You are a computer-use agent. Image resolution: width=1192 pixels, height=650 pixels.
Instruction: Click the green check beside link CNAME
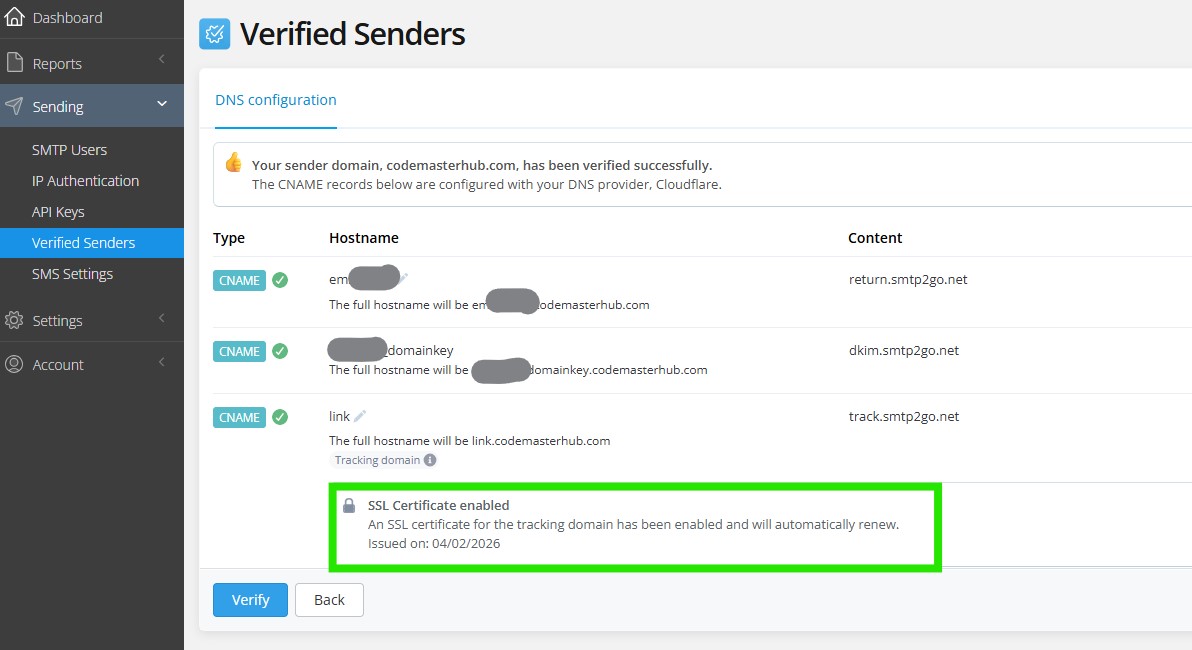(x=280, y=417)
